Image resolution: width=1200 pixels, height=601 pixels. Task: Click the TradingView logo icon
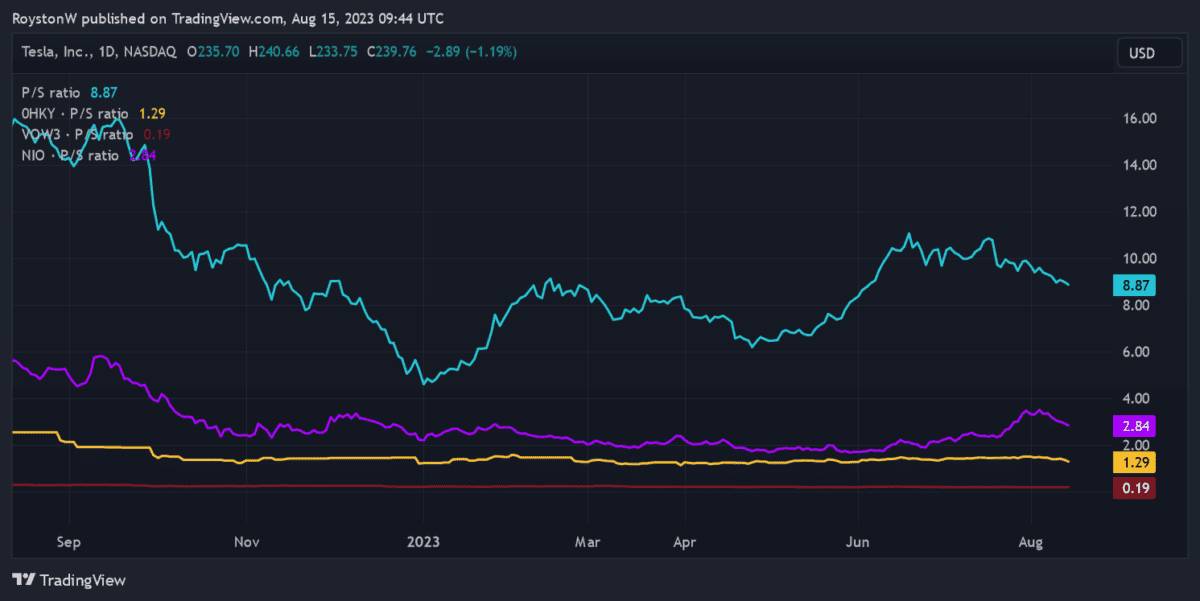tap(24, 580)
